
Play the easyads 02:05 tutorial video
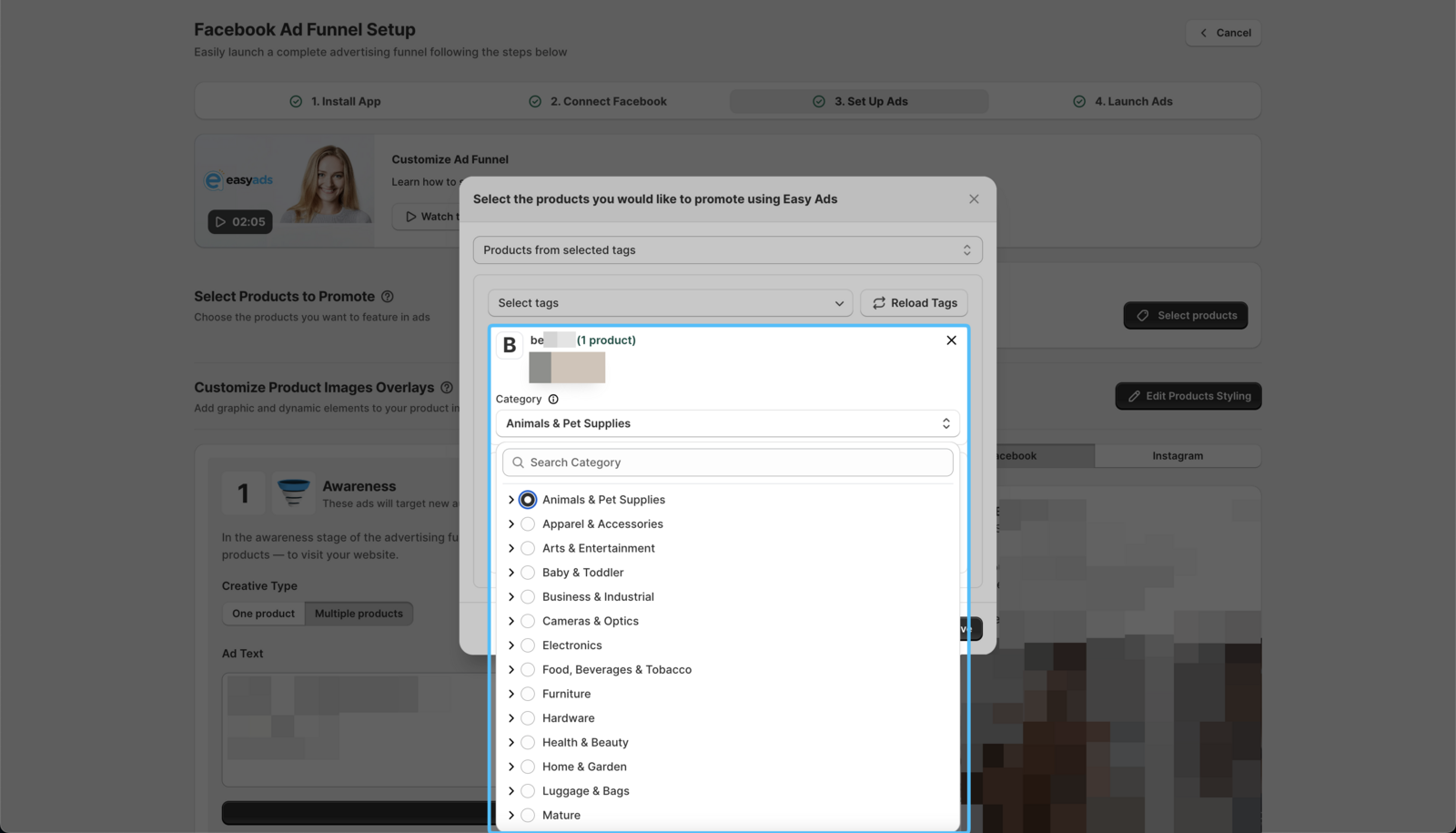tap(239, 221)
